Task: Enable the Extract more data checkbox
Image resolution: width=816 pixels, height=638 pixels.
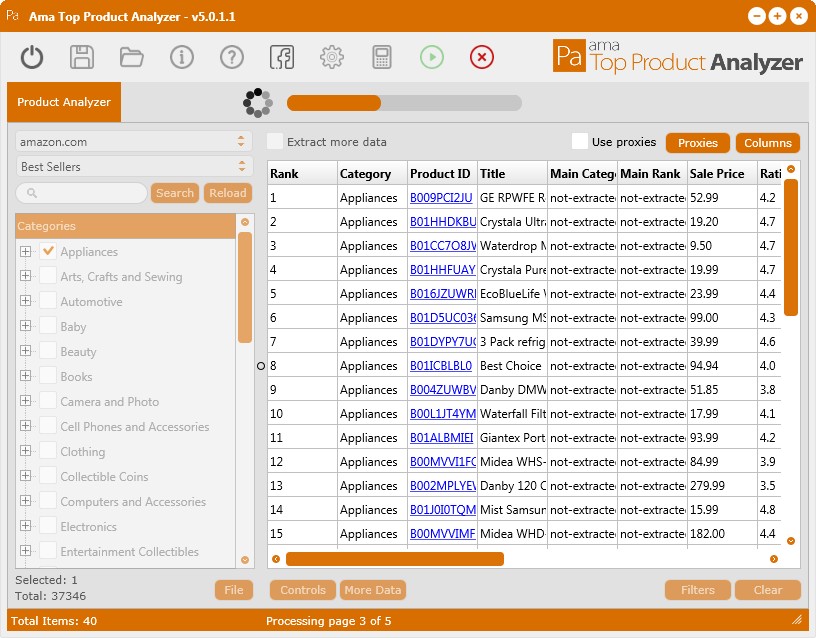Action: click(x=275, y=142)
